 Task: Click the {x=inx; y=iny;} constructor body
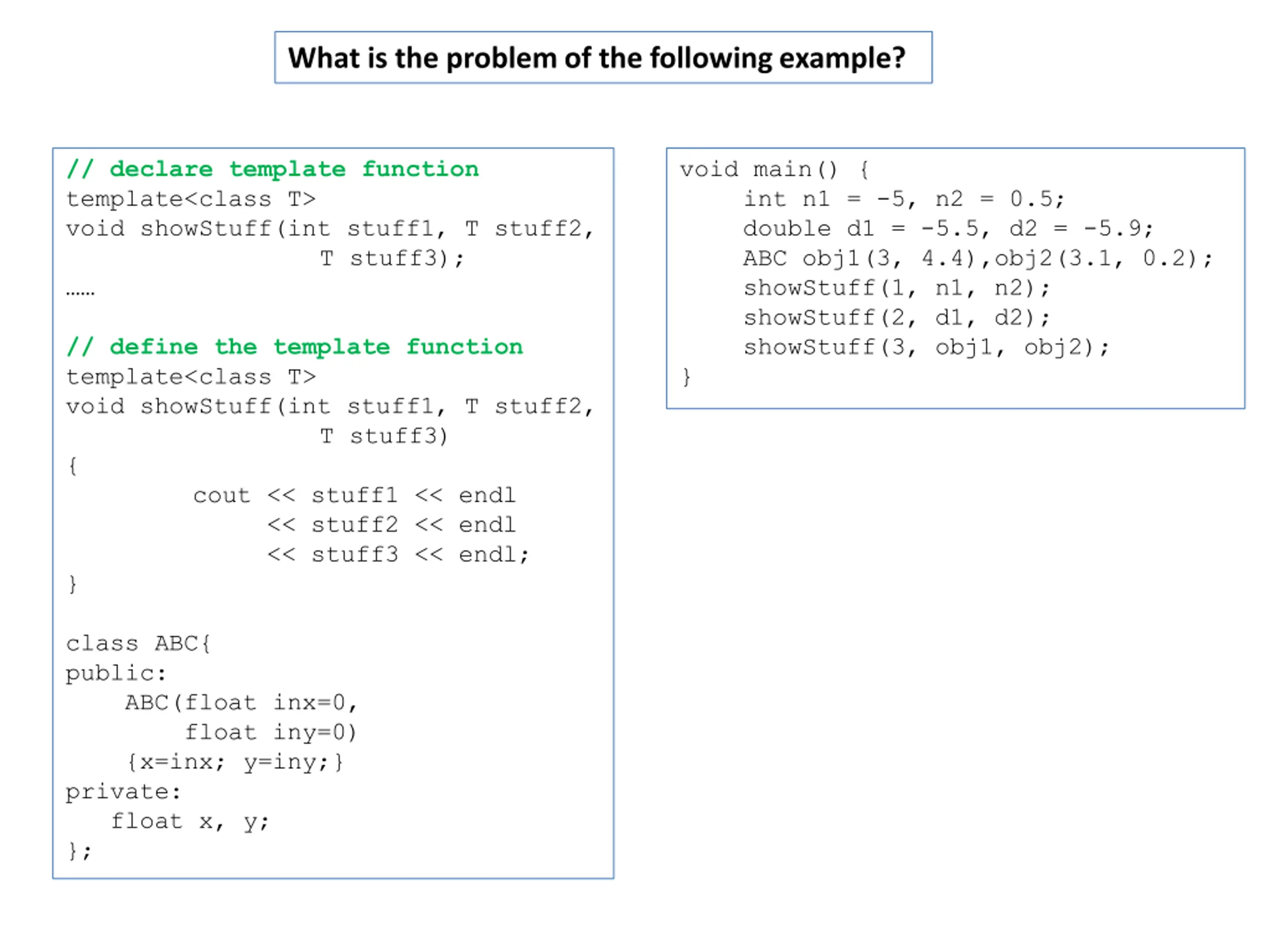coord(235,763)
